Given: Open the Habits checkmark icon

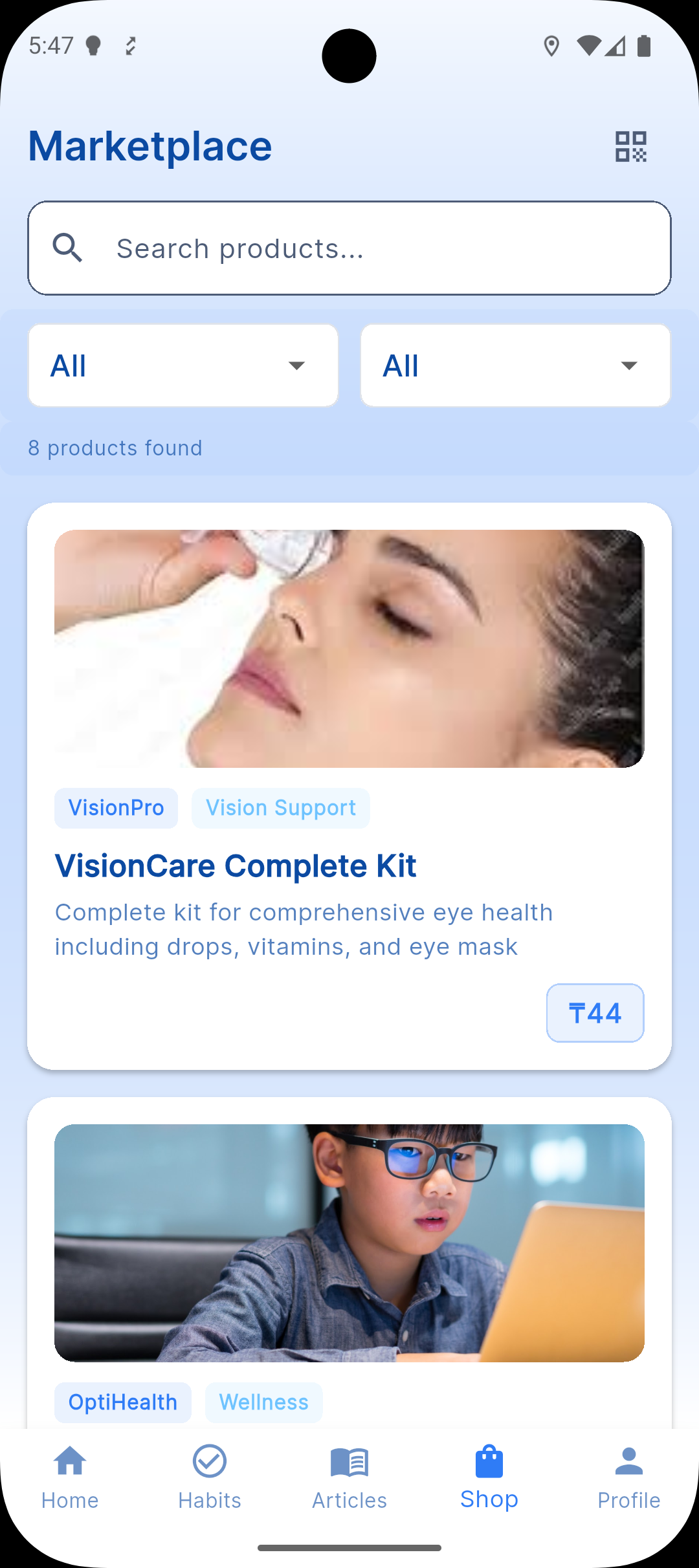Looking at the screenshot, I should point(210,1461).
